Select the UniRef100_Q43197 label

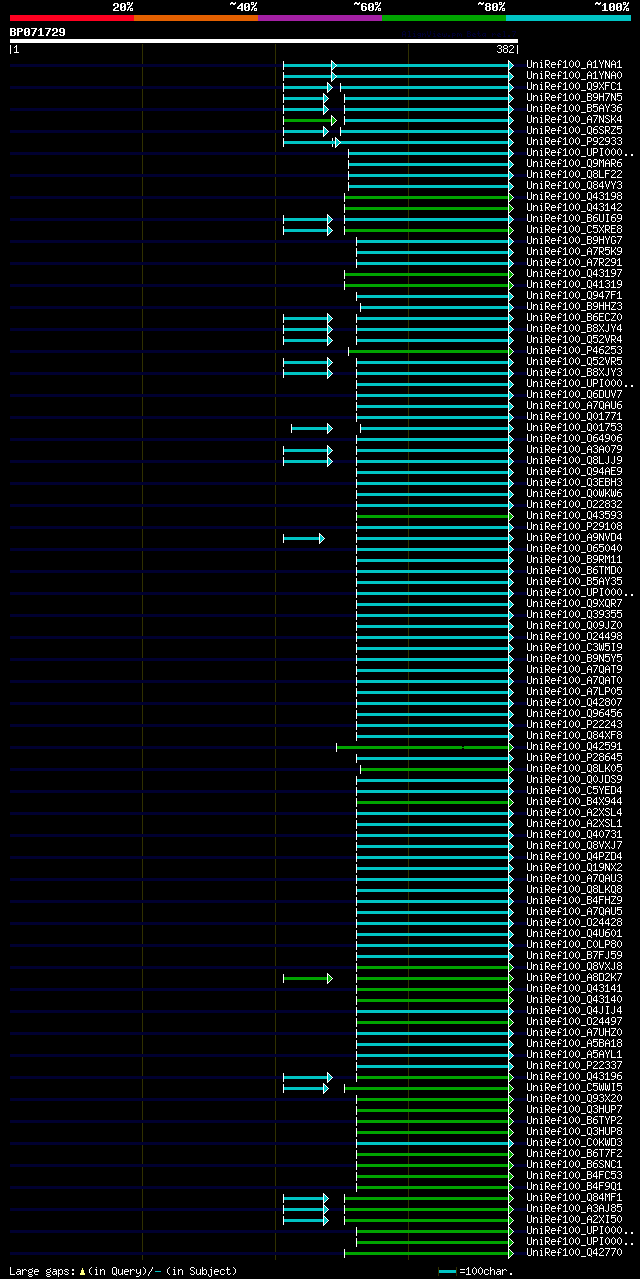[x=574, y=273]
